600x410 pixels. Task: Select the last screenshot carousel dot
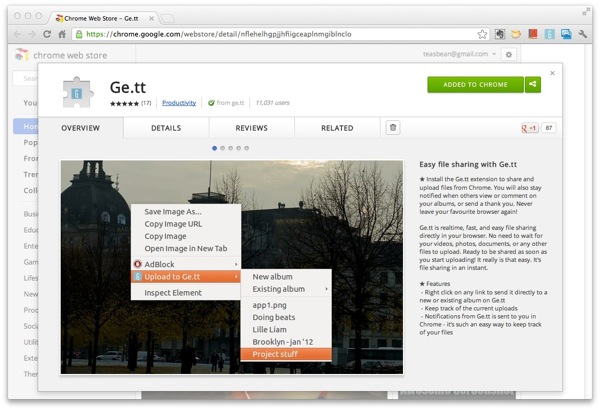[x=247, y=148]
